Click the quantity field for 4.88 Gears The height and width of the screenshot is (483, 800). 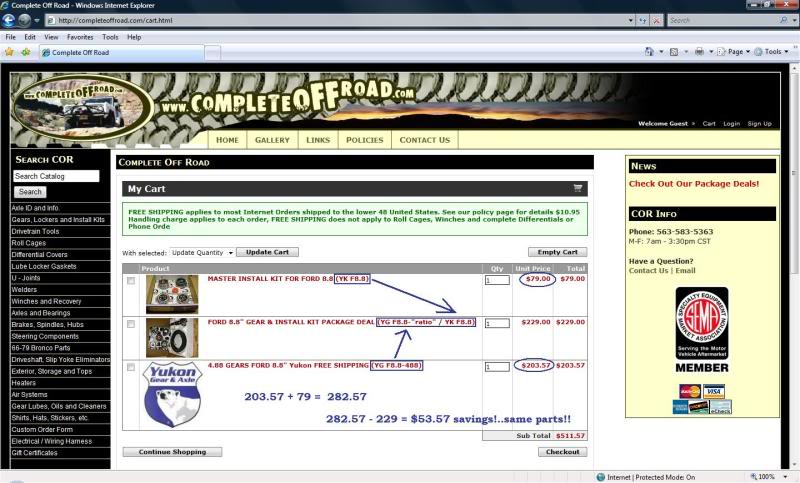[x=497, y=367]
